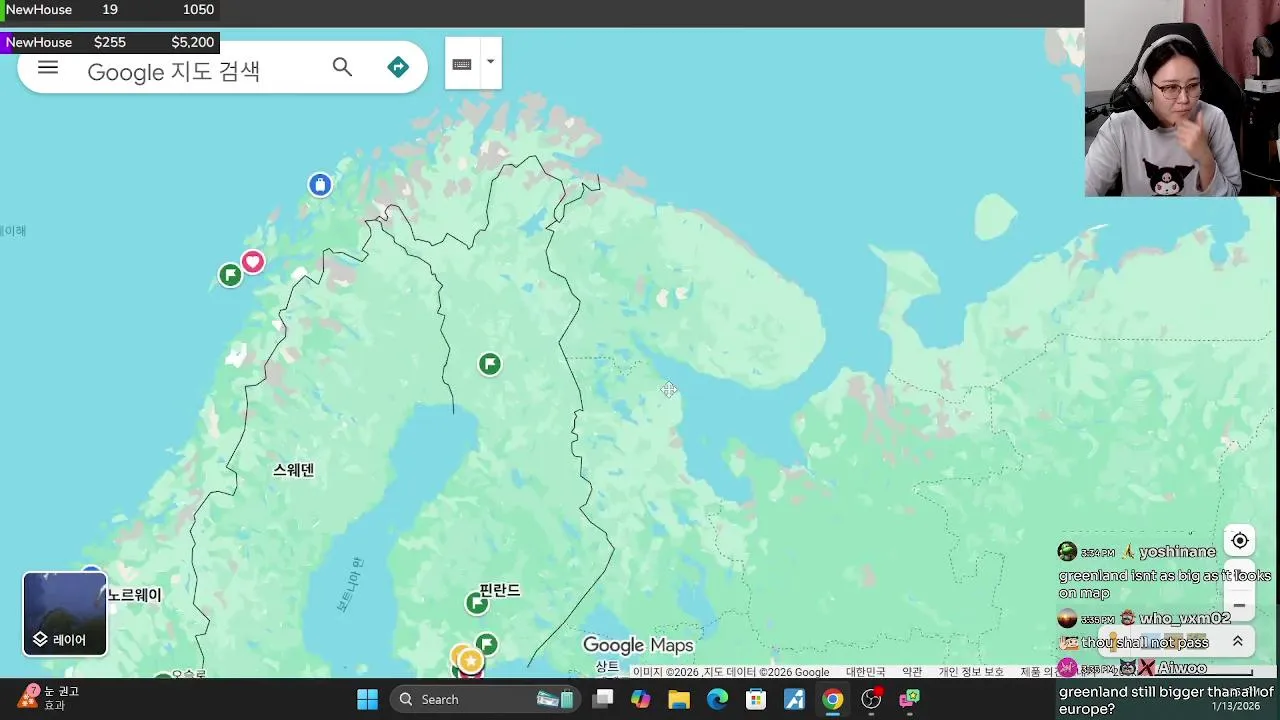Select the green flag marker in Lapland
This screenshot has height=720, width=1280.
click(x=490, y=364)
